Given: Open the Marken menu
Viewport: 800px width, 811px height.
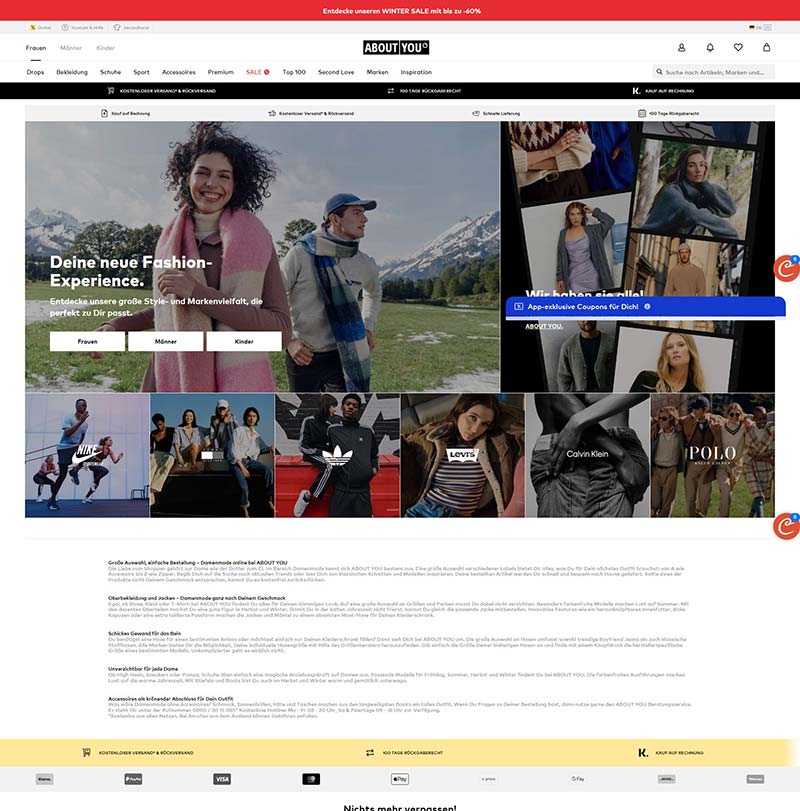Looking at the screenshot, I should (377, 72).
